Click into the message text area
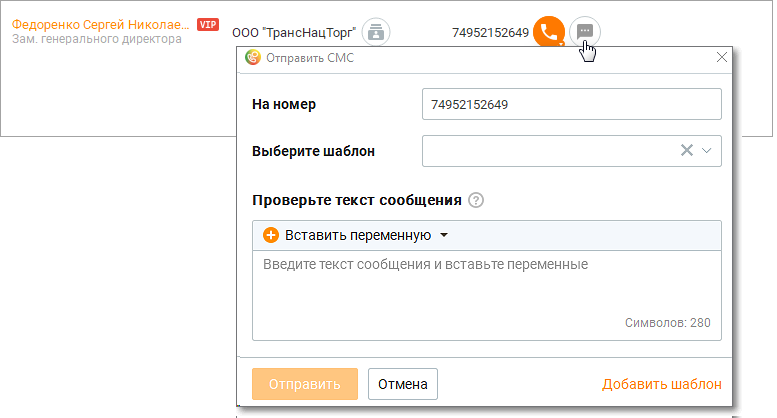The image size is (777, 418). [487, 295]
